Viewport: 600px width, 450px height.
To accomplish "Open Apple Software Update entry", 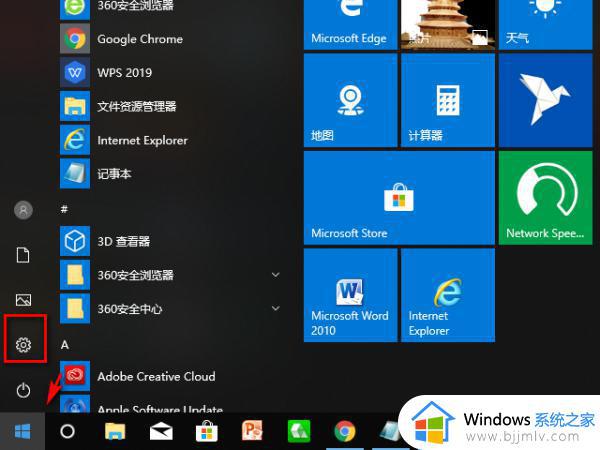I will (171, 404).
